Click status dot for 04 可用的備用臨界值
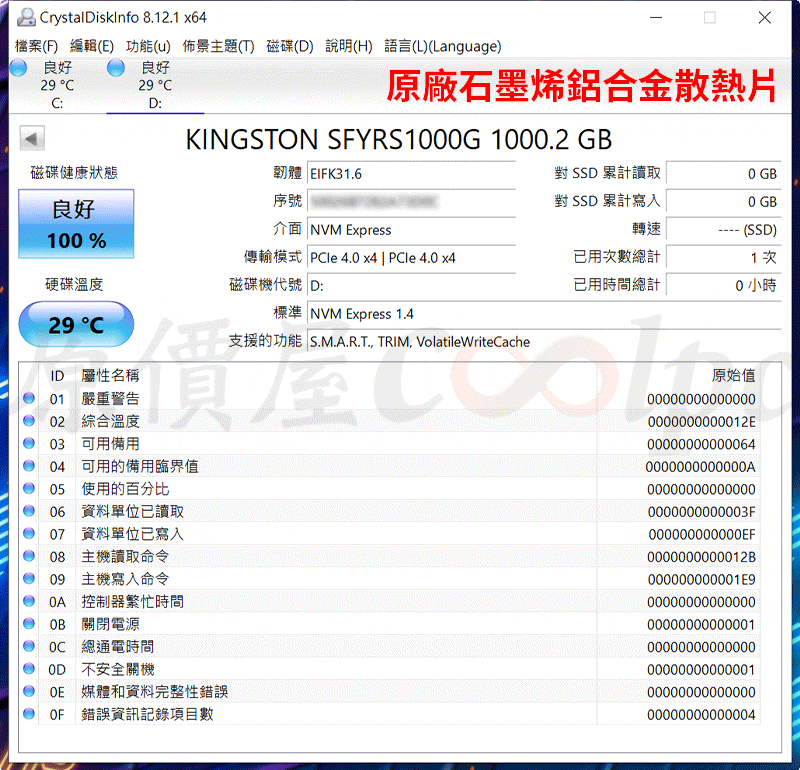 [x=29, y=465]
